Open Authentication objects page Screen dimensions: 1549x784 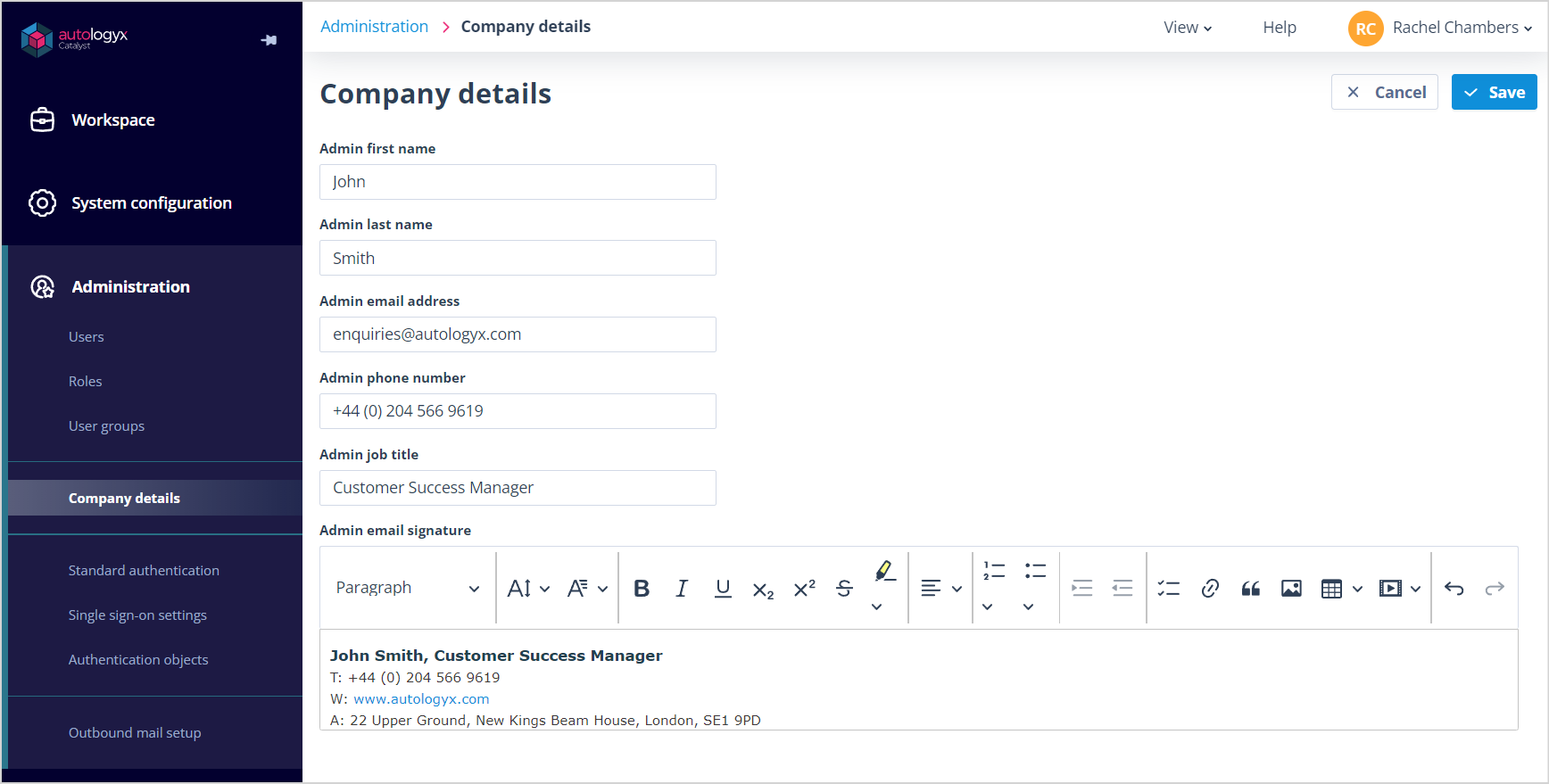(x=138, y=659)
